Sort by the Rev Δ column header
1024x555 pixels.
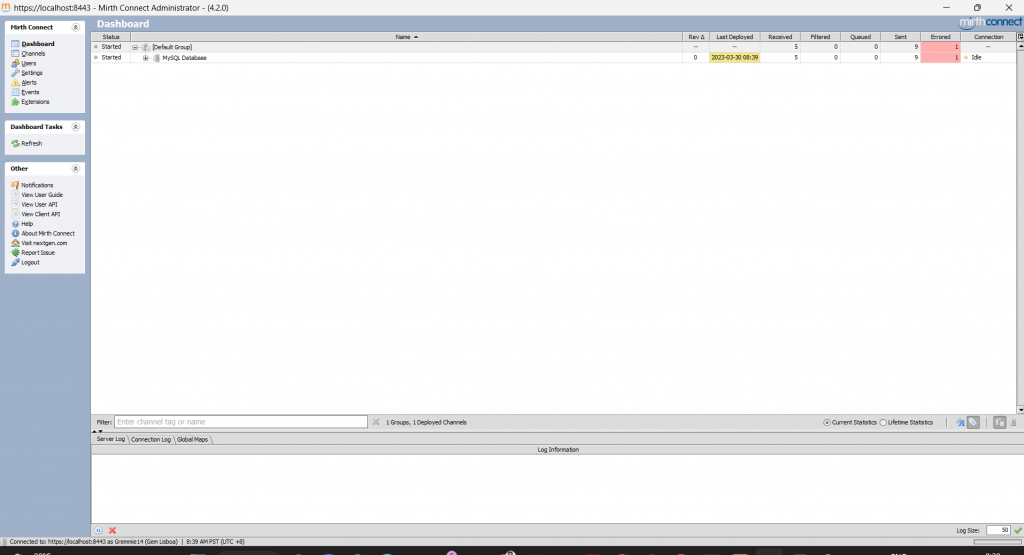696,37
